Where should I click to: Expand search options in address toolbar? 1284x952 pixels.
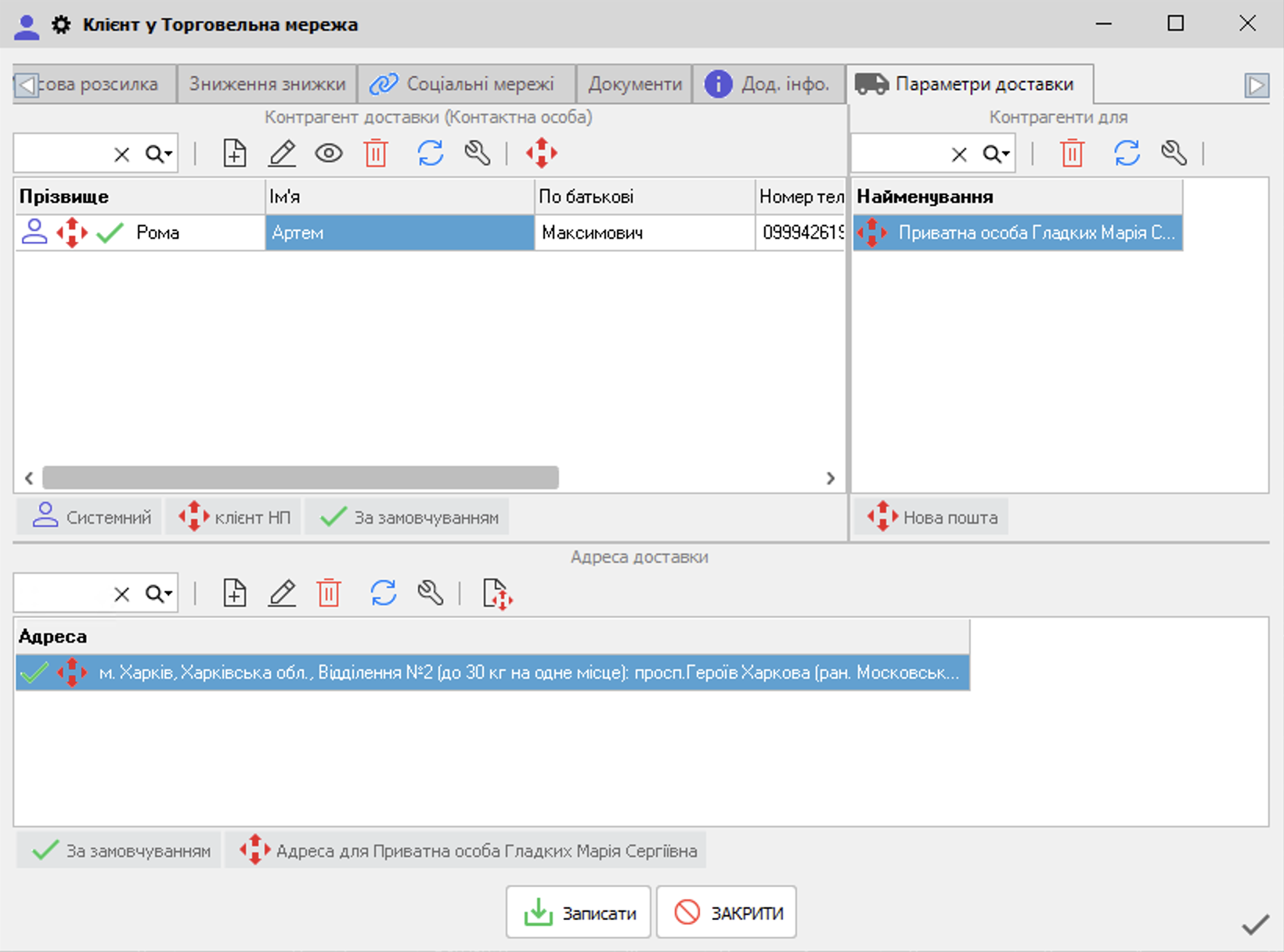coord(160,594)
